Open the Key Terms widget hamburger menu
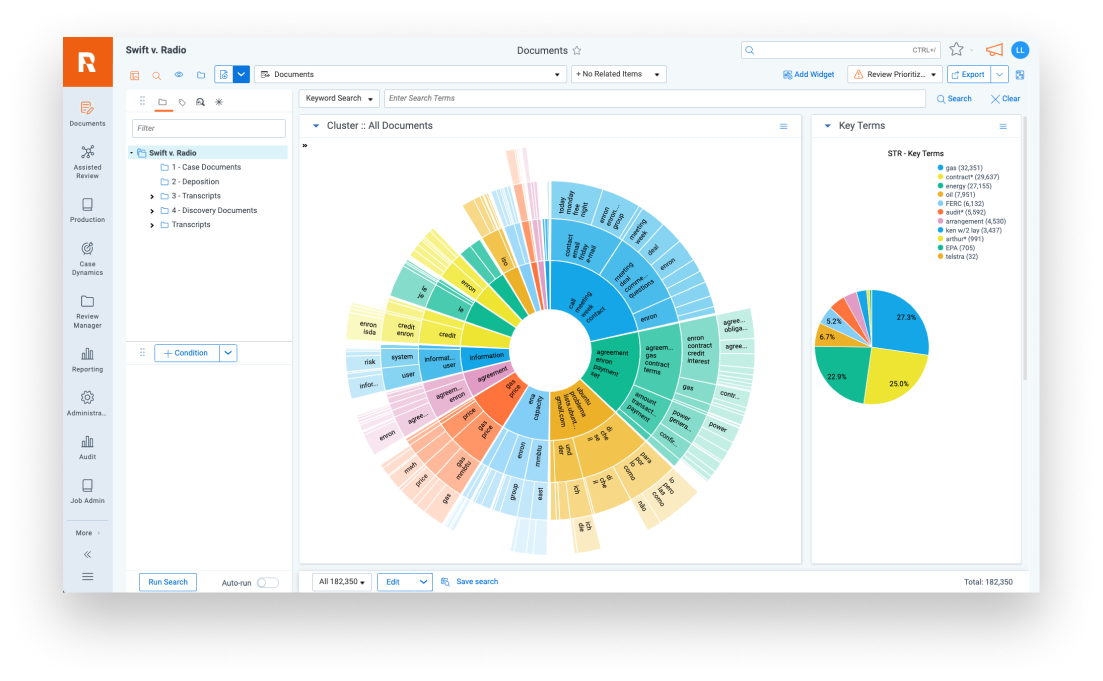 point(1003,127)
